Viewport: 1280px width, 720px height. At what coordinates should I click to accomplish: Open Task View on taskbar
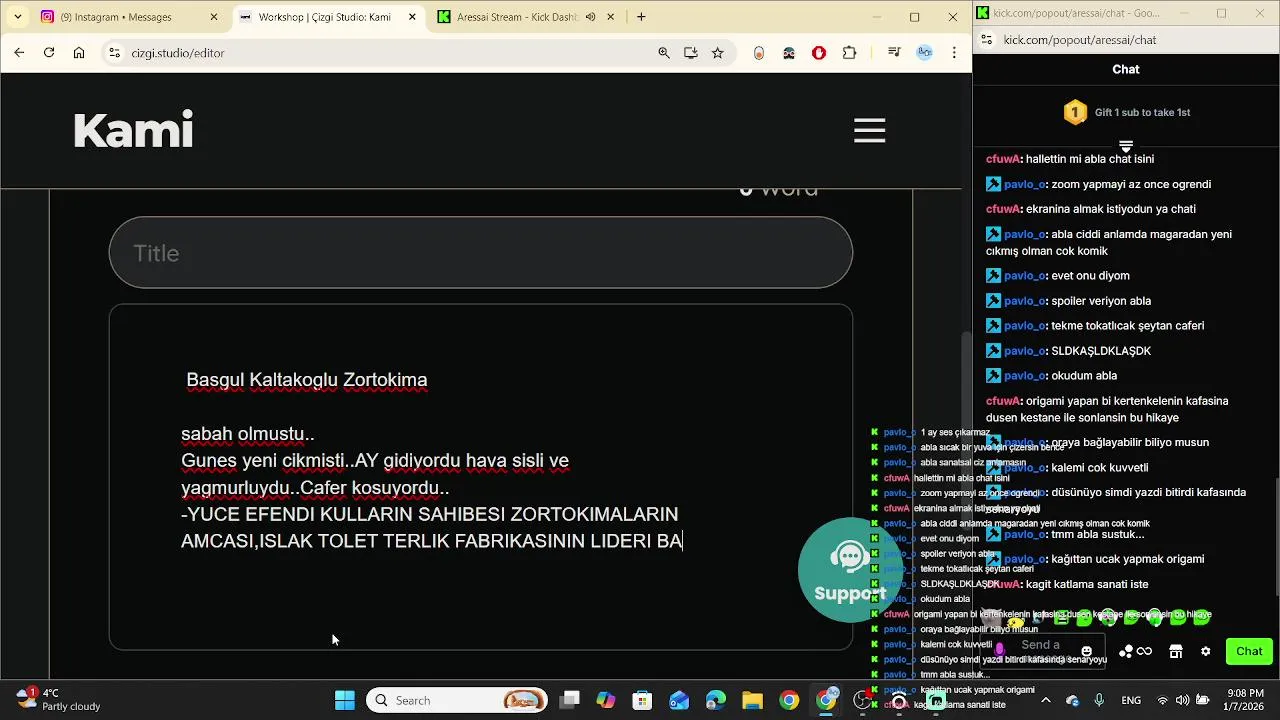(569, 700)
